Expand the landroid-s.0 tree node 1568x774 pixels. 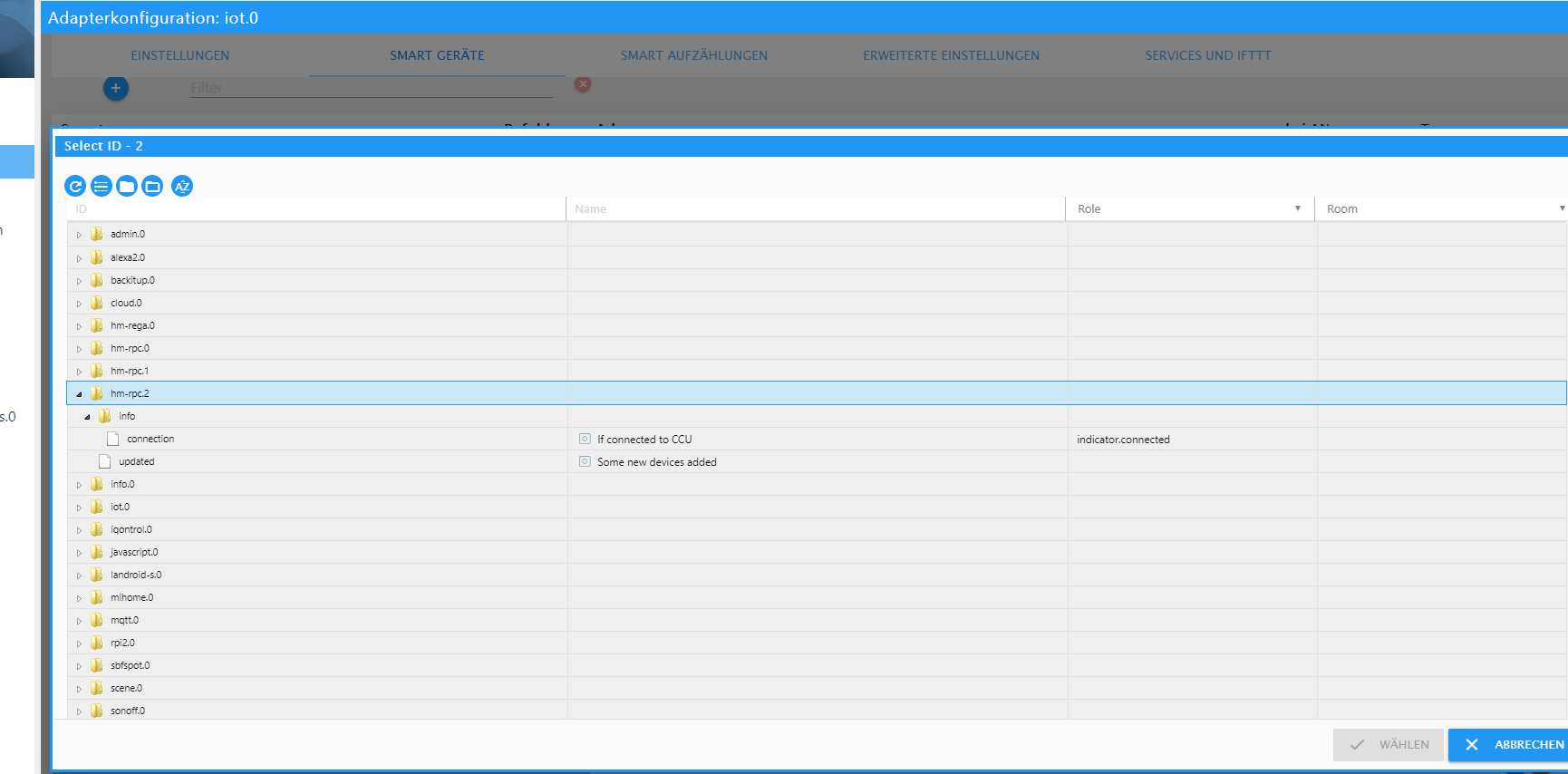pos(79,576)
